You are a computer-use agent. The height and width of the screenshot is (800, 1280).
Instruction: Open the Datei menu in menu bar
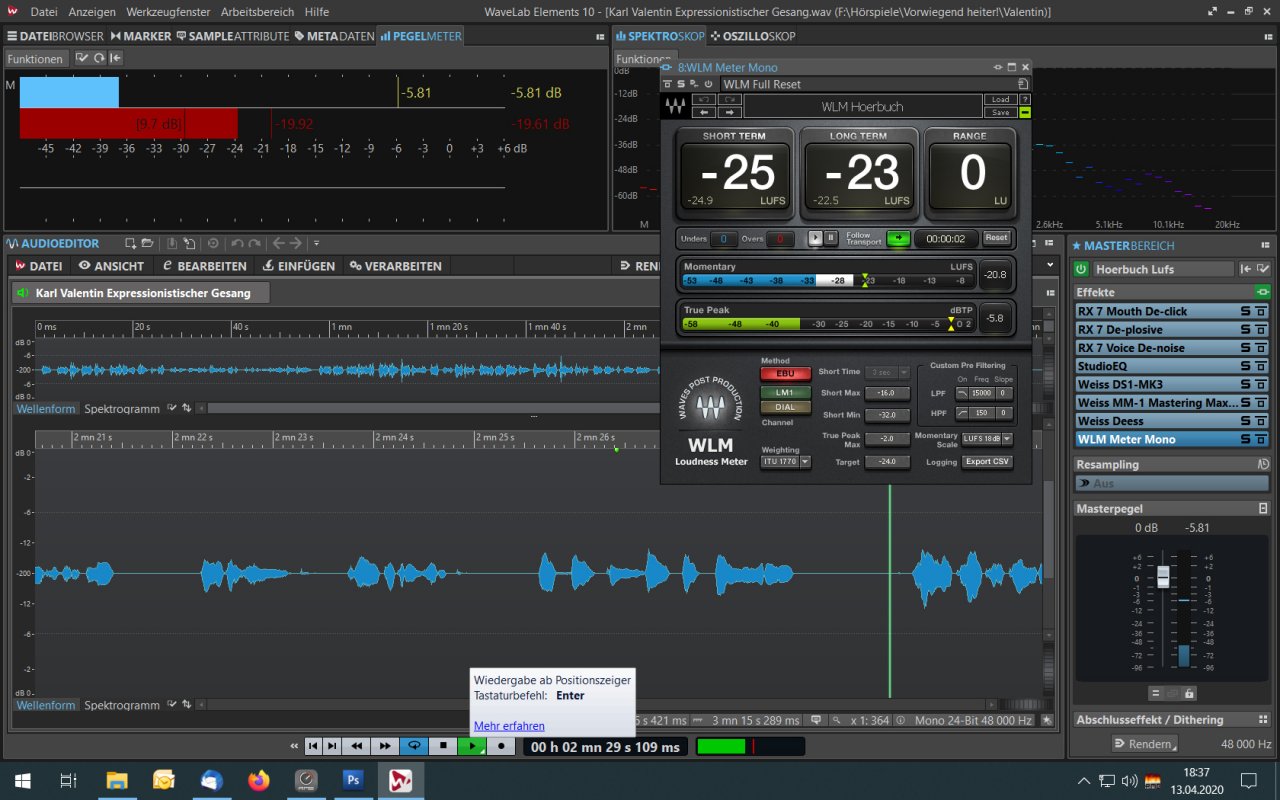tap(43, 12)
